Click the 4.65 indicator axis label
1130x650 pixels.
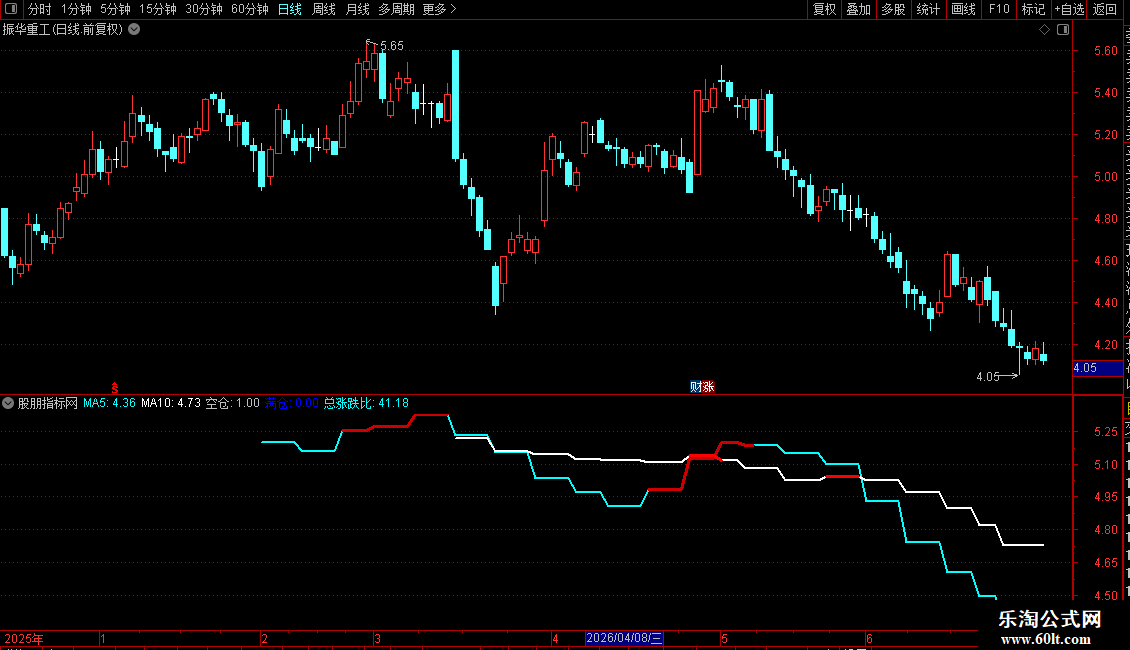pyautogui.click(x=1105, y=563)
